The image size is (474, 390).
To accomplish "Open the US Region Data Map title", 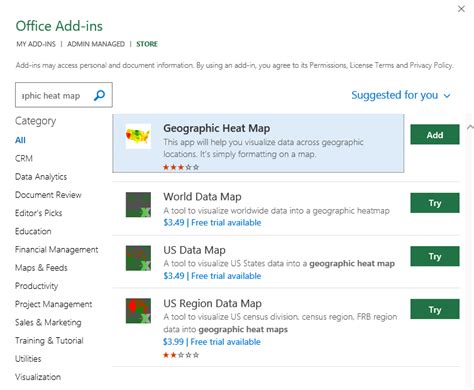I will (x=213, y=303).
